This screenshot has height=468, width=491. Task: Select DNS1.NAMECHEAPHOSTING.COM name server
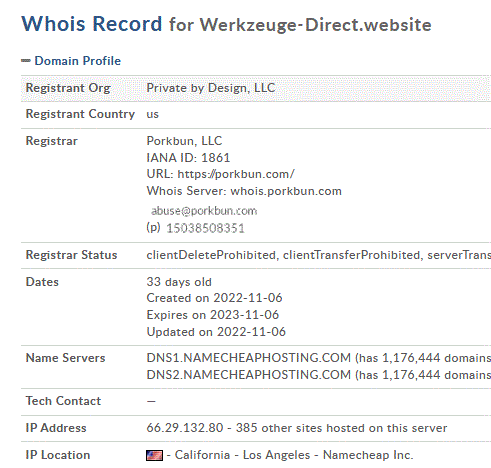pyautogui.click(x=249, y=358)
